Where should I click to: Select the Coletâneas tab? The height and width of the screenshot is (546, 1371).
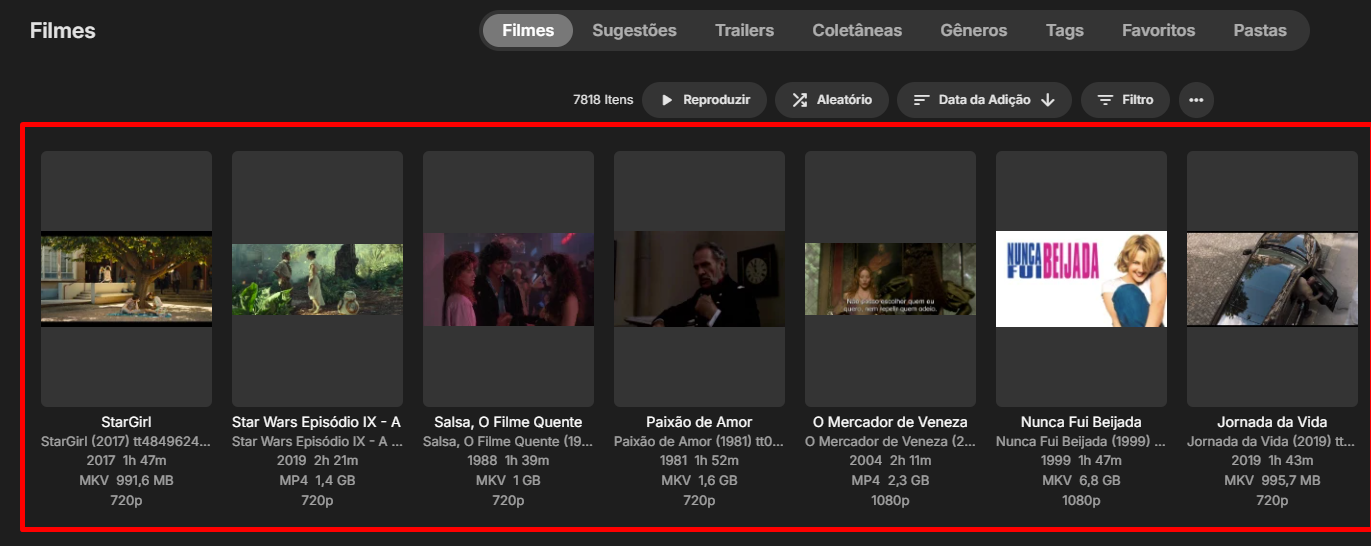coord(857,30)
